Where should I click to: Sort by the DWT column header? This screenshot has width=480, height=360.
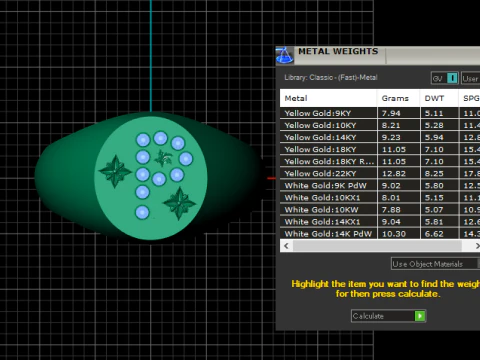[x=439, y=98]
